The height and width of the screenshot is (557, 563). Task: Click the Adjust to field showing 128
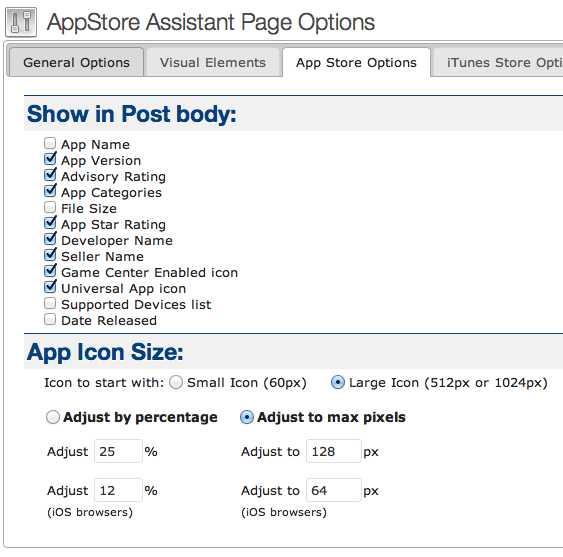click(x=334, y=451)
